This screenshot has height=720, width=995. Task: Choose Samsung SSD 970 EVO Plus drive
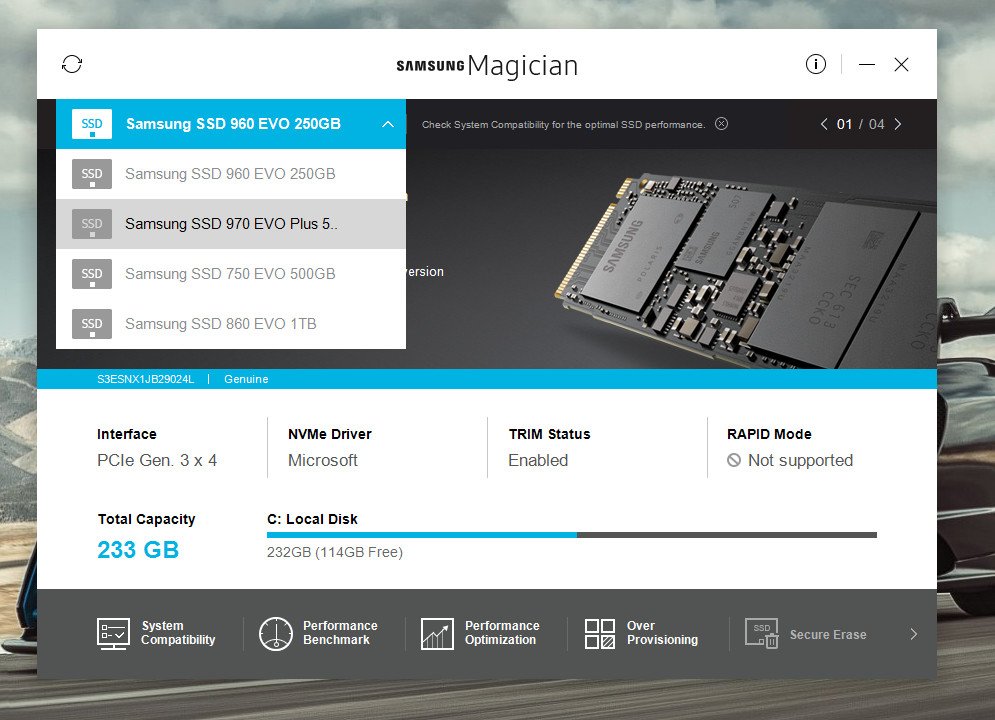tap(230, 224)
